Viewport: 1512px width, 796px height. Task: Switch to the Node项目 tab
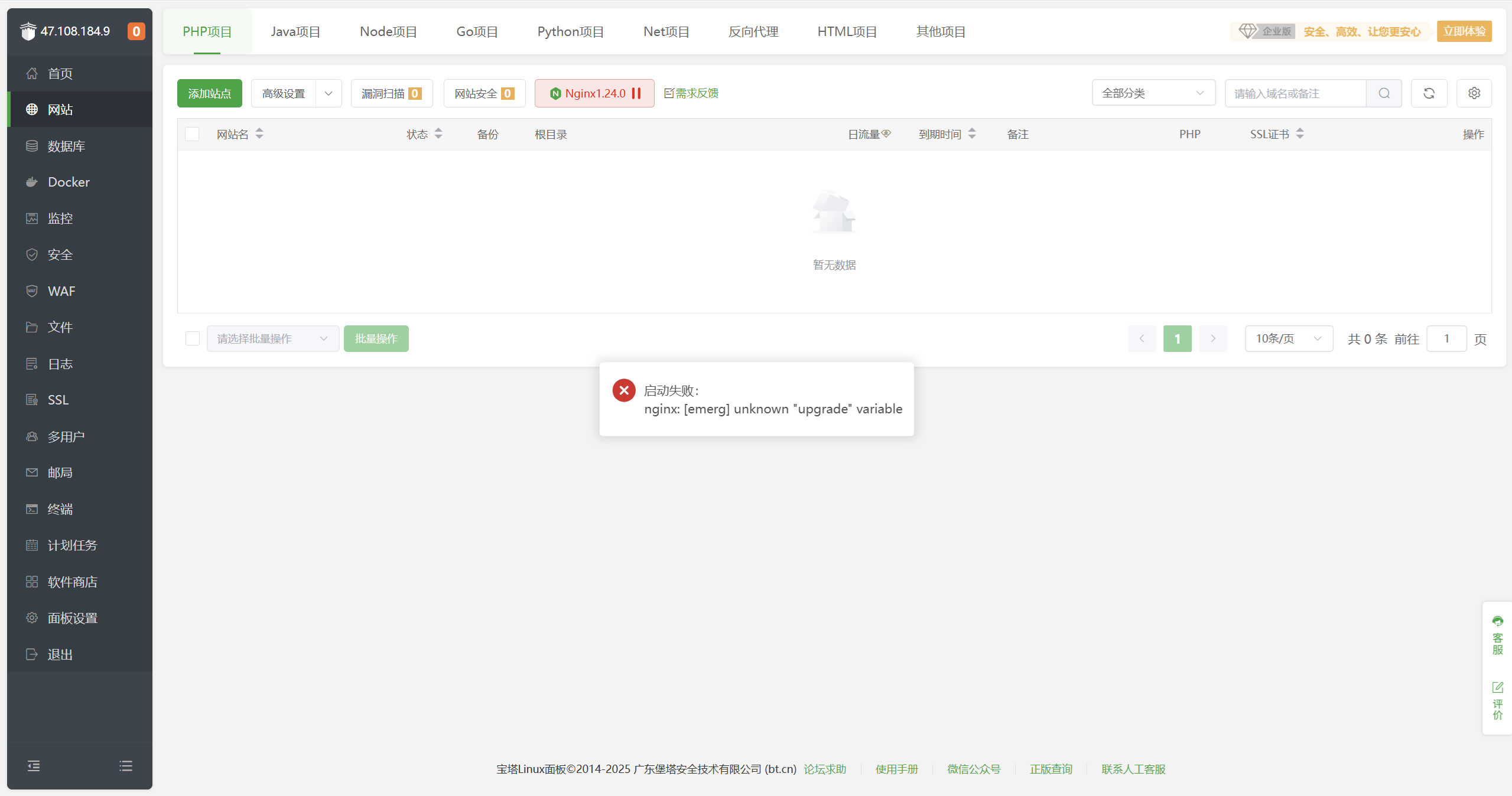tap(388, 31)
